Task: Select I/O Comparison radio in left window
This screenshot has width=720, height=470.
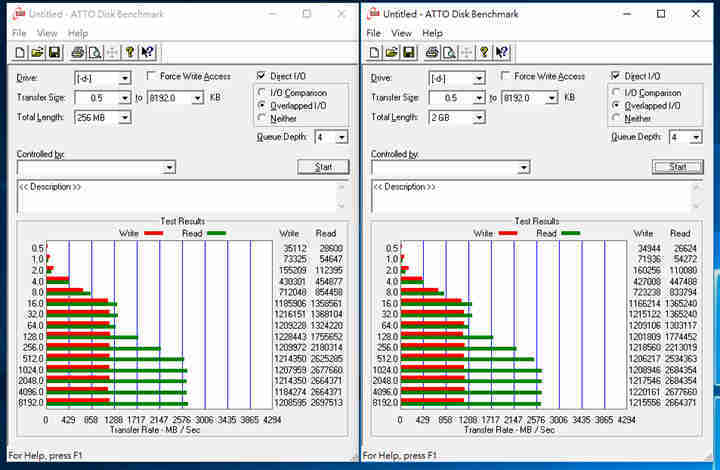Action: 261,92
